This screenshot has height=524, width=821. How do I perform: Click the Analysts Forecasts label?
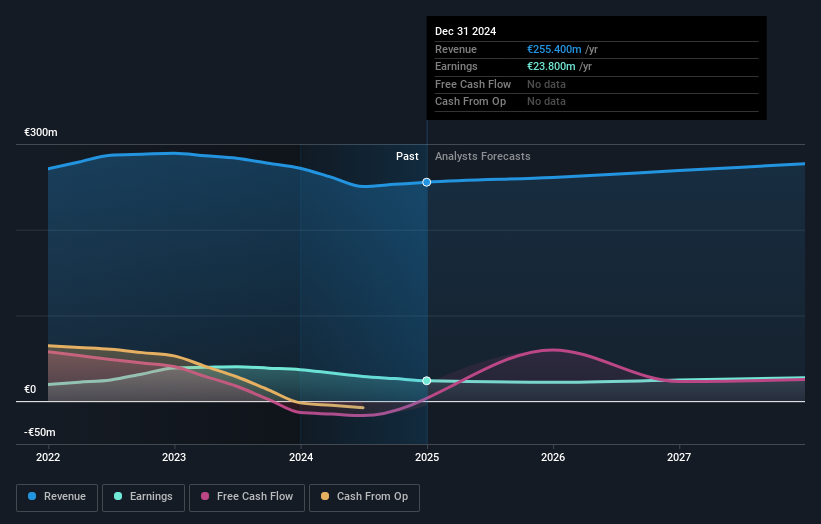point(483,156)
